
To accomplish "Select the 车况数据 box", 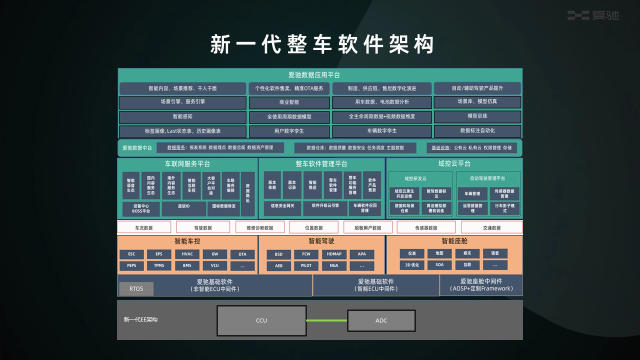I will tap(144, 227).
